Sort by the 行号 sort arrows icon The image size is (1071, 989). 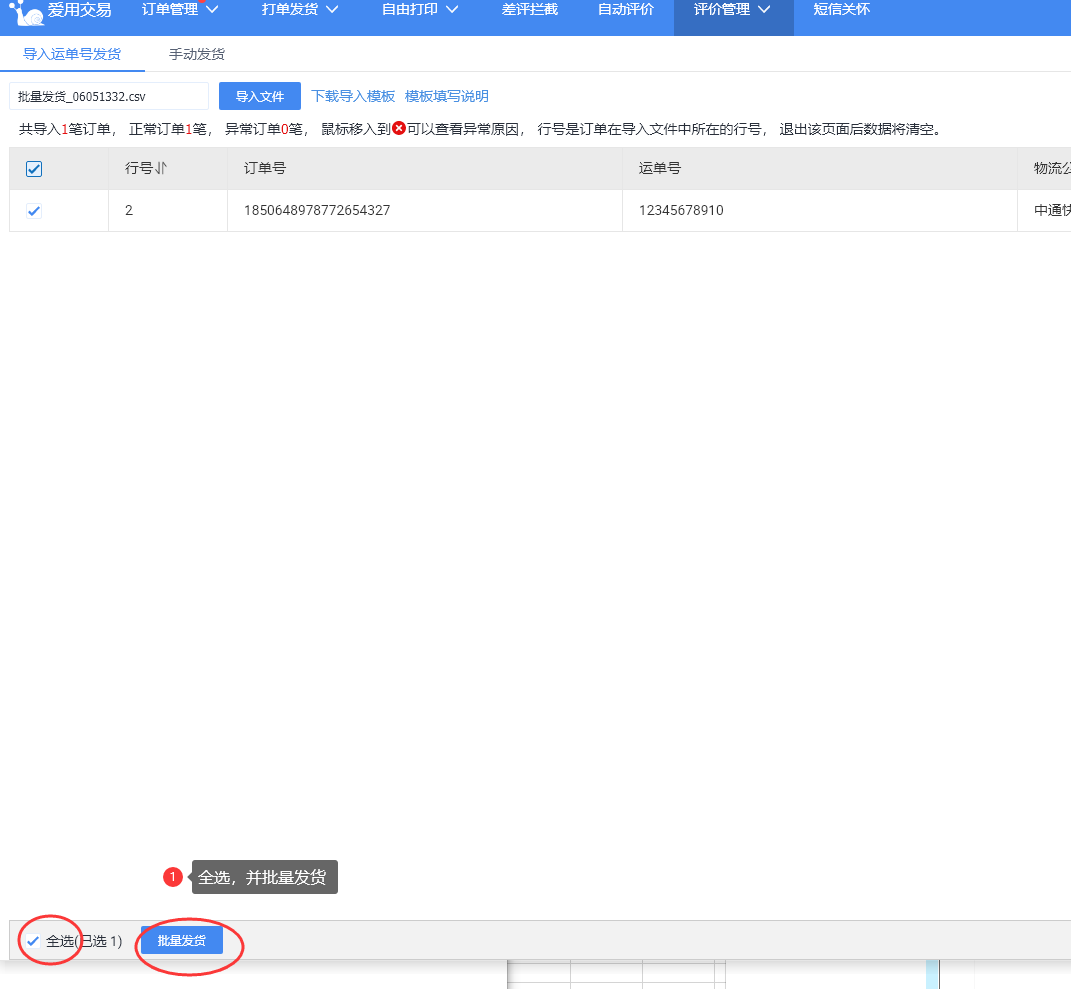tap(160, 169)
